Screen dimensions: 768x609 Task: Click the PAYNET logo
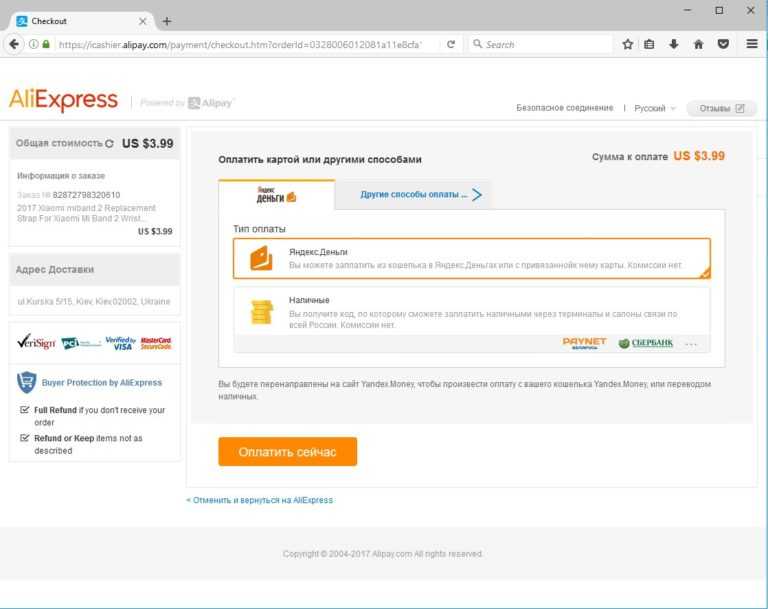(584, 343)
